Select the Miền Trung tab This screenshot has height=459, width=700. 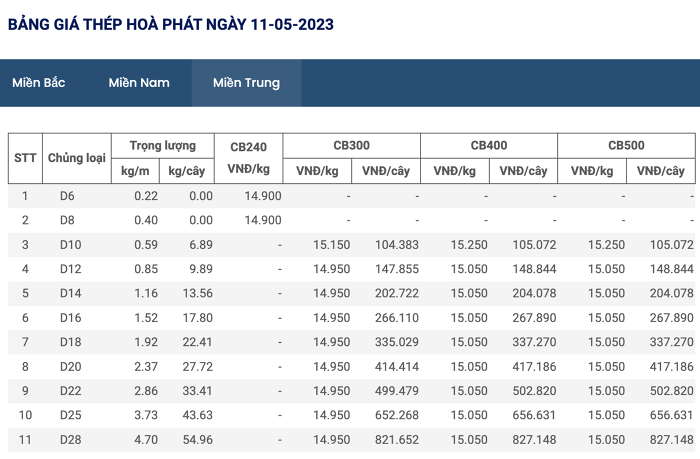coord(246,83)
